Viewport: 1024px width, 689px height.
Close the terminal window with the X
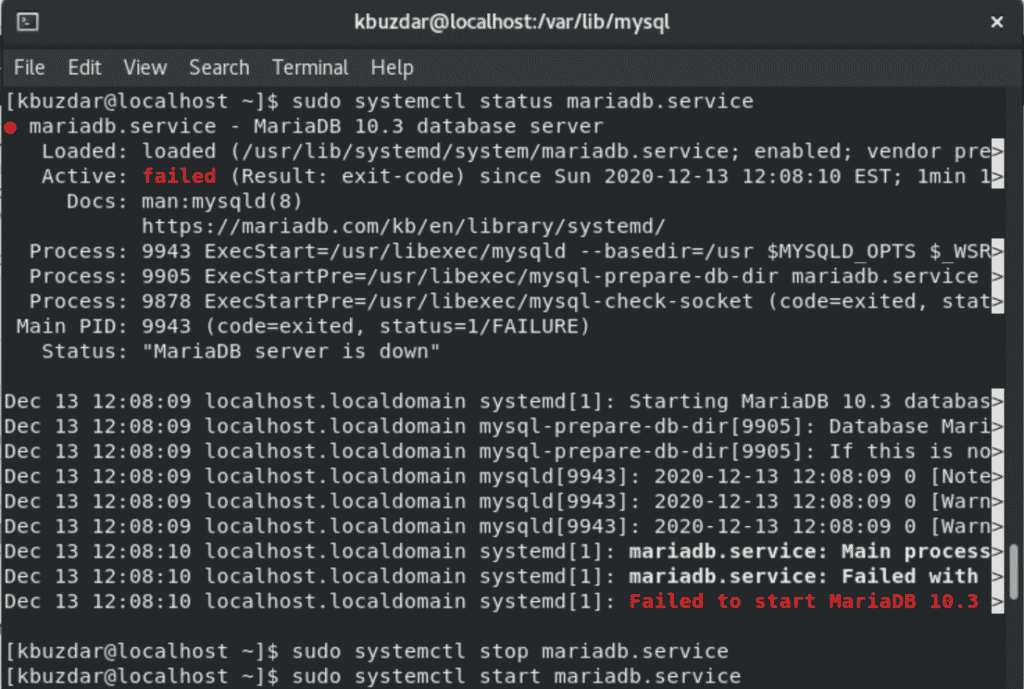(x=997, y=22)
